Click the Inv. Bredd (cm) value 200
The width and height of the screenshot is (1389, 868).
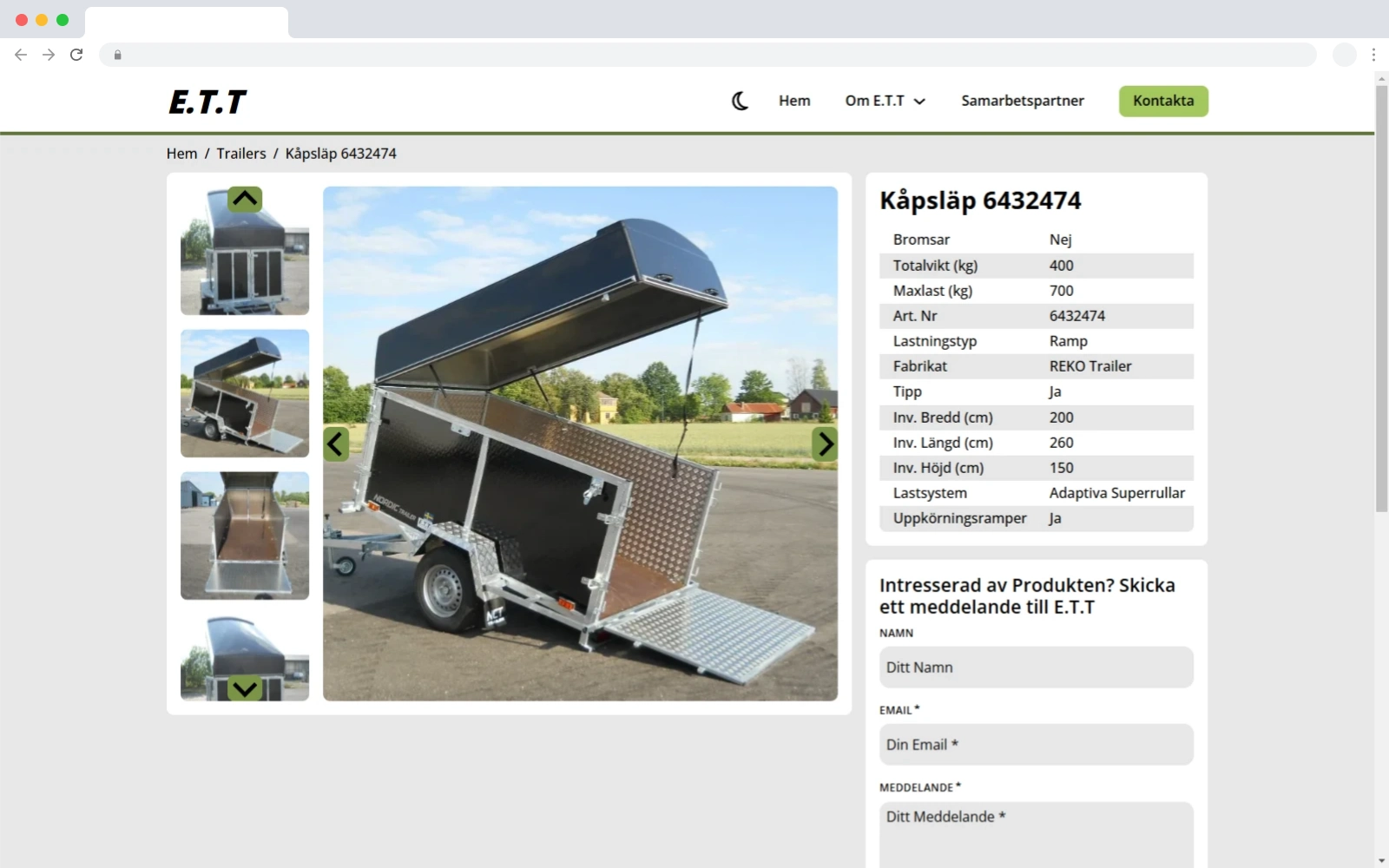[x=1061, y=418]
